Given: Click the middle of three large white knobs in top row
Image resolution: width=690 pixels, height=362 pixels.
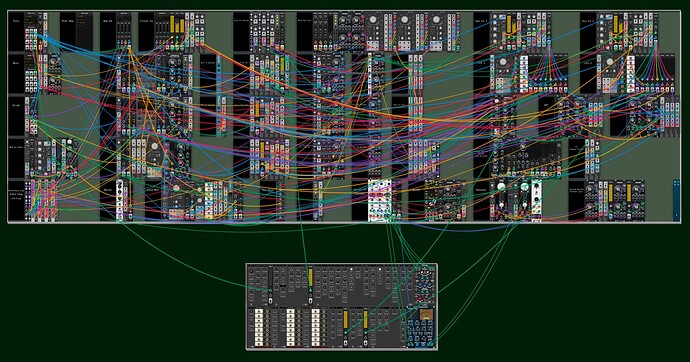Looking at the screenshot, I should (x=404, y=20).
